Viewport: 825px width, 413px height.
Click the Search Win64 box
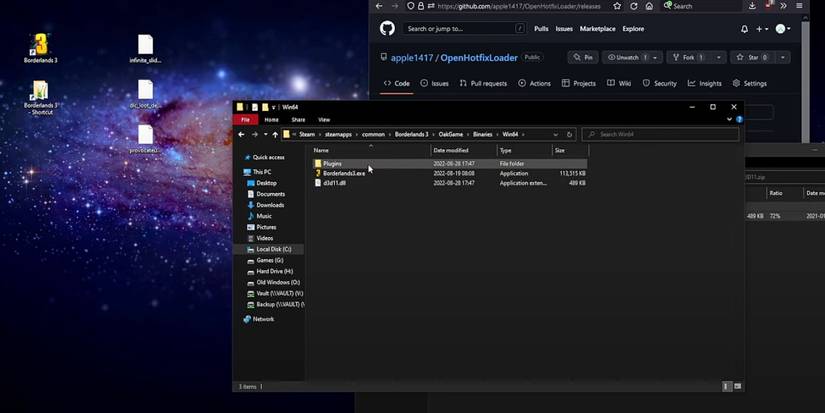(661, 134)
